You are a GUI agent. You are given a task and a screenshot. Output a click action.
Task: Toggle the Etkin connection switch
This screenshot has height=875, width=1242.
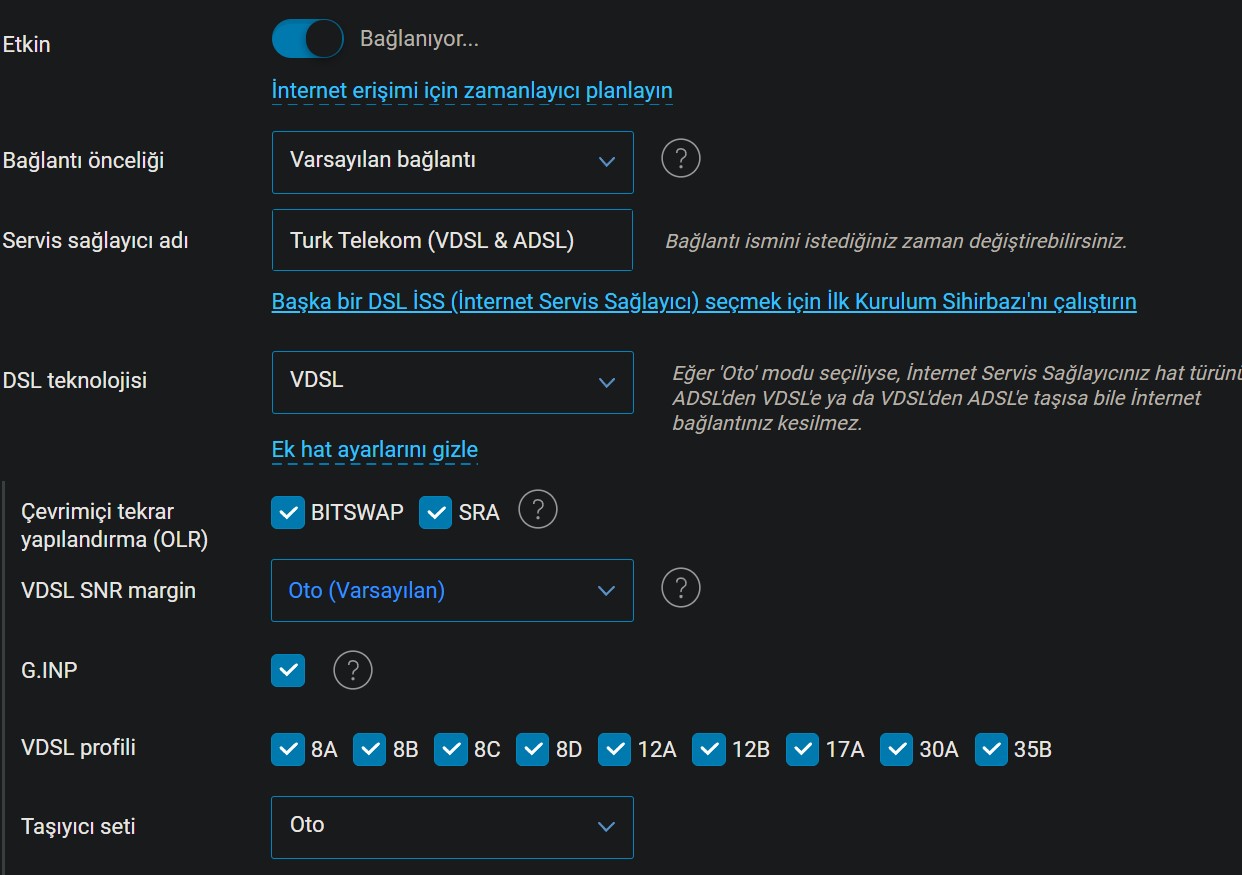point(307,39)
